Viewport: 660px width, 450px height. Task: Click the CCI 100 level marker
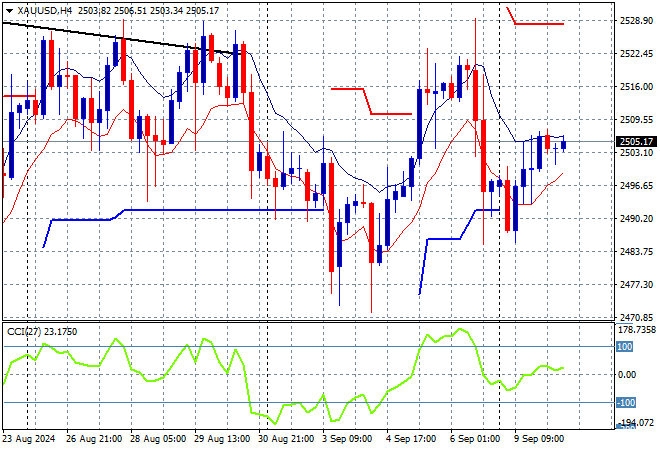click(x=624, y=346)
